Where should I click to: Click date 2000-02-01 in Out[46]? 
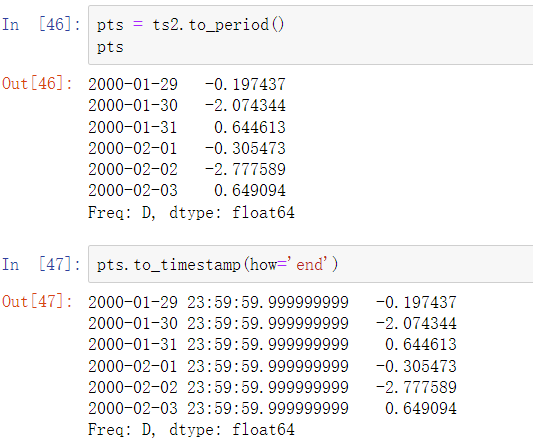click(133, 148)
